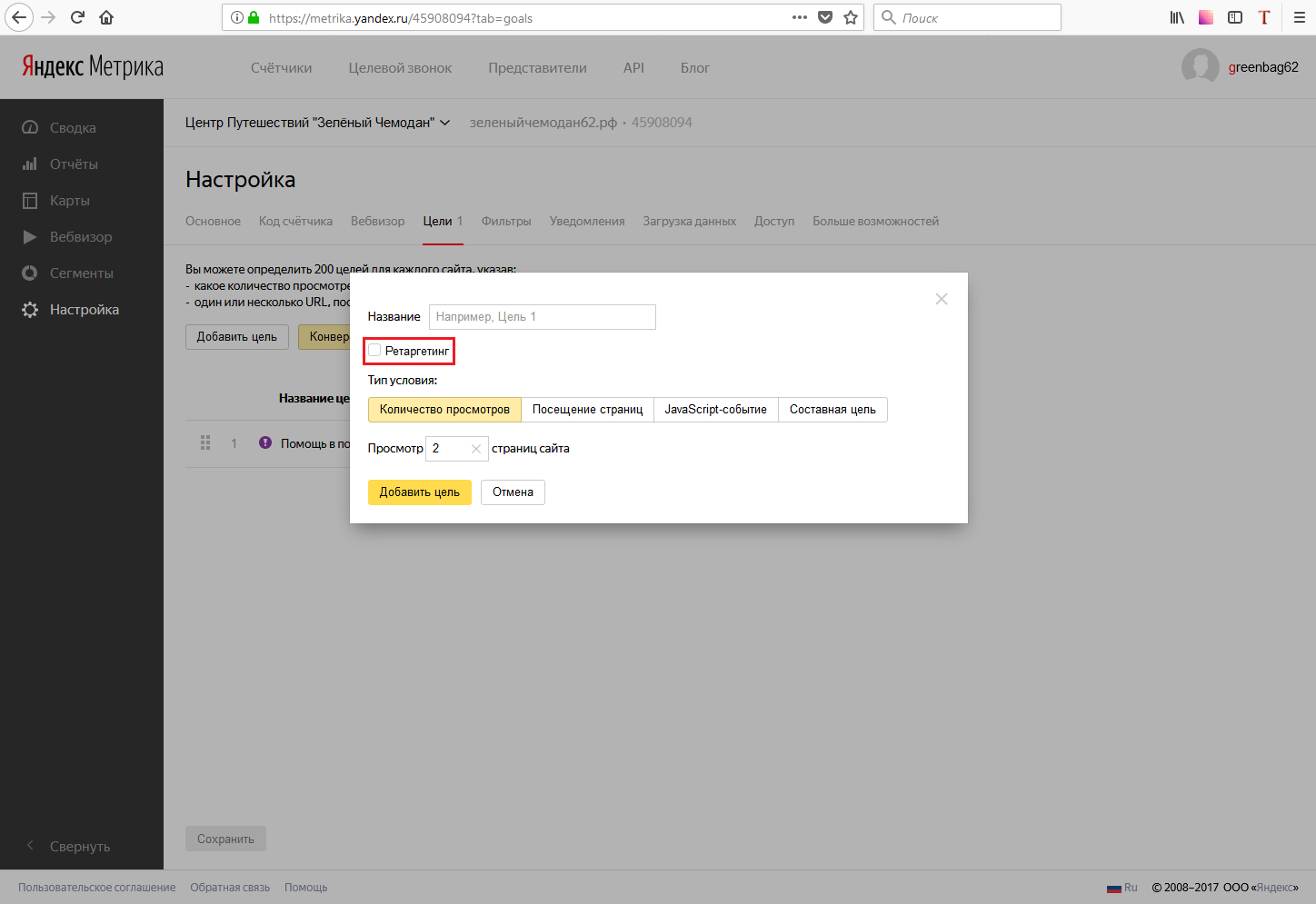This screenshot has height=904, width=1316.
Task: Open the browser home page
Action: [x=106, y=17]
